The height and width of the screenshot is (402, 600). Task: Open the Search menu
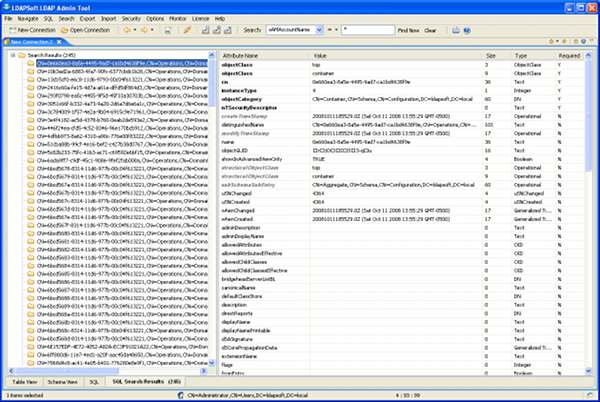[x=66, y=18]
